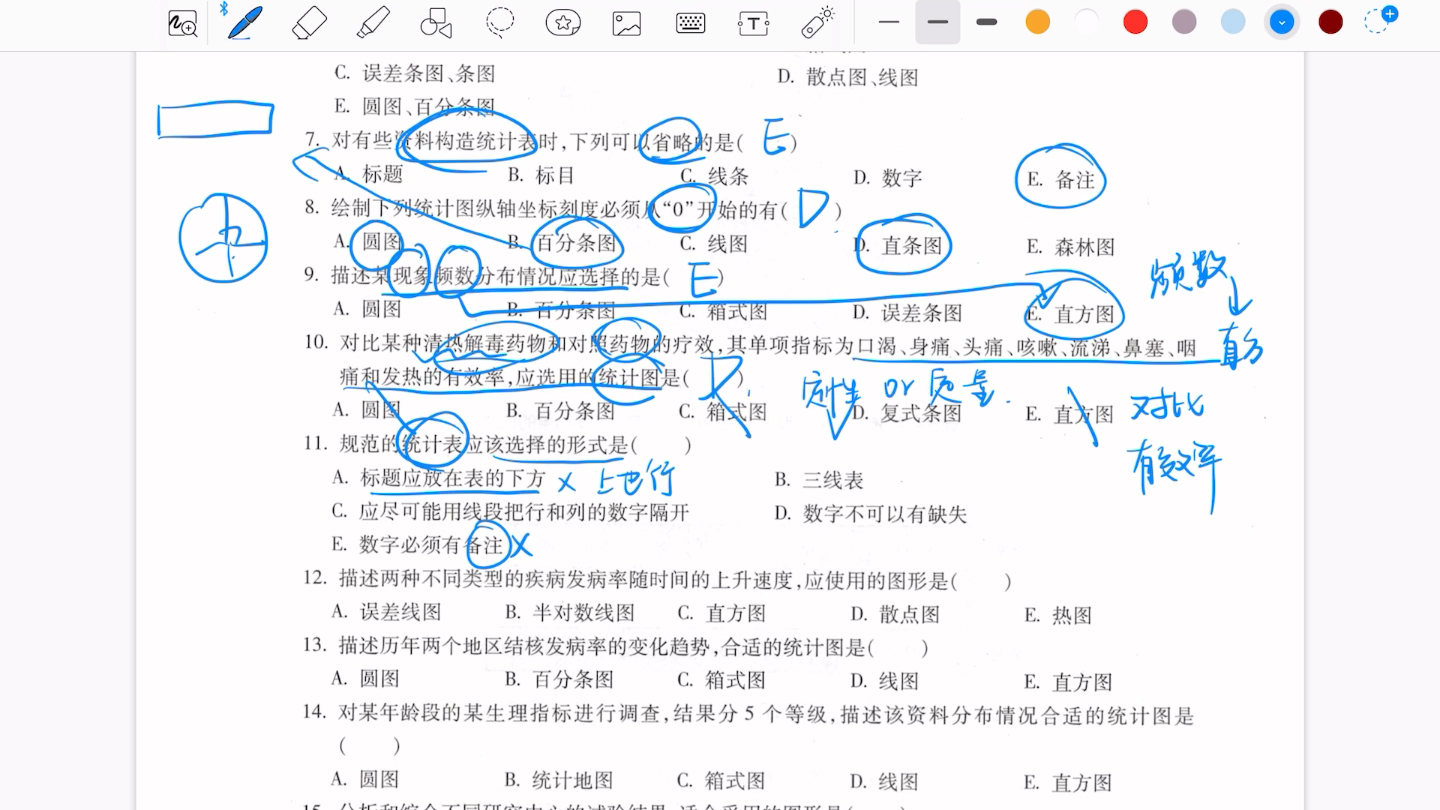
Task: Click option 'D. 数字' in question 7
Action: 888,178
